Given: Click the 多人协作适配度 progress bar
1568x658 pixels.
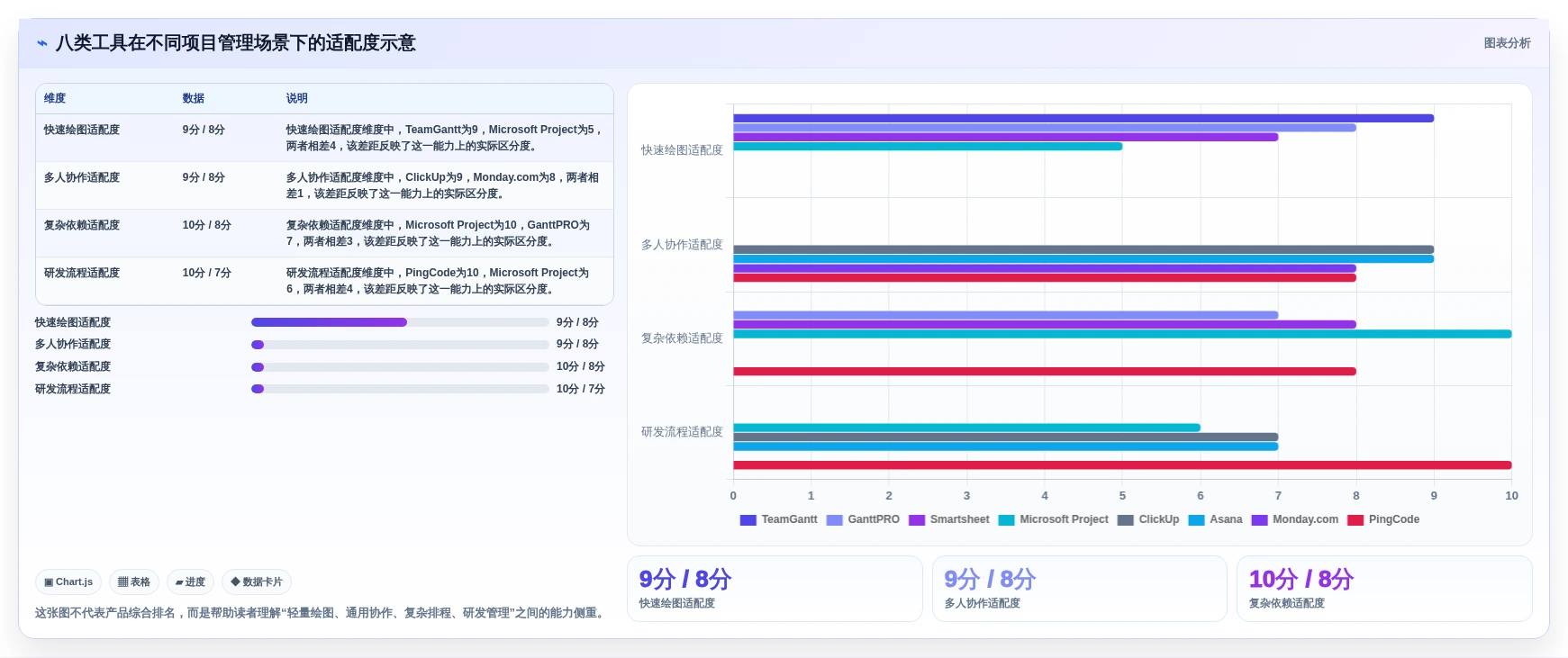Looking at the screenshot, I should (400, 345).
